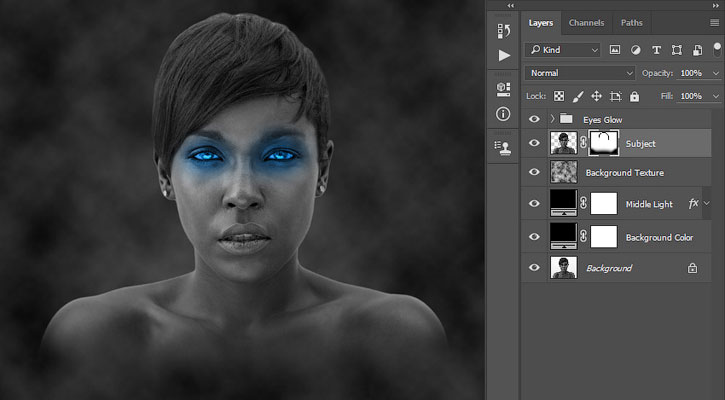Select the 'Eyes Glow' group name
Image resolution: width=725 pixels, height=400 pixels.
coord(602,120)
